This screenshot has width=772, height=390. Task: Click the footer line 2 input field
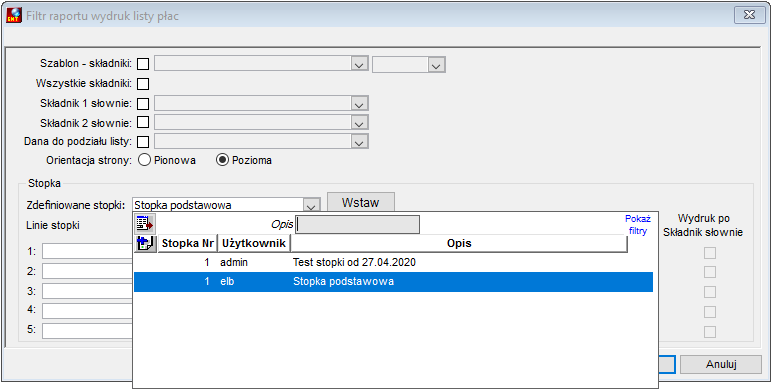click(87, 271)
